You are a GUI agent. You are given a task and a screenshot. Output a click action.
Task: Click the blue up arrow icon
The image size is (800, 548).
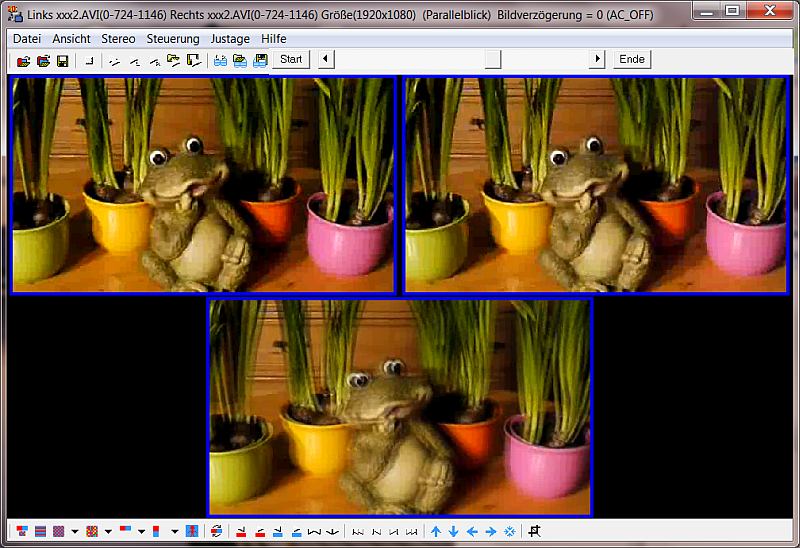(x=436, y=532)
